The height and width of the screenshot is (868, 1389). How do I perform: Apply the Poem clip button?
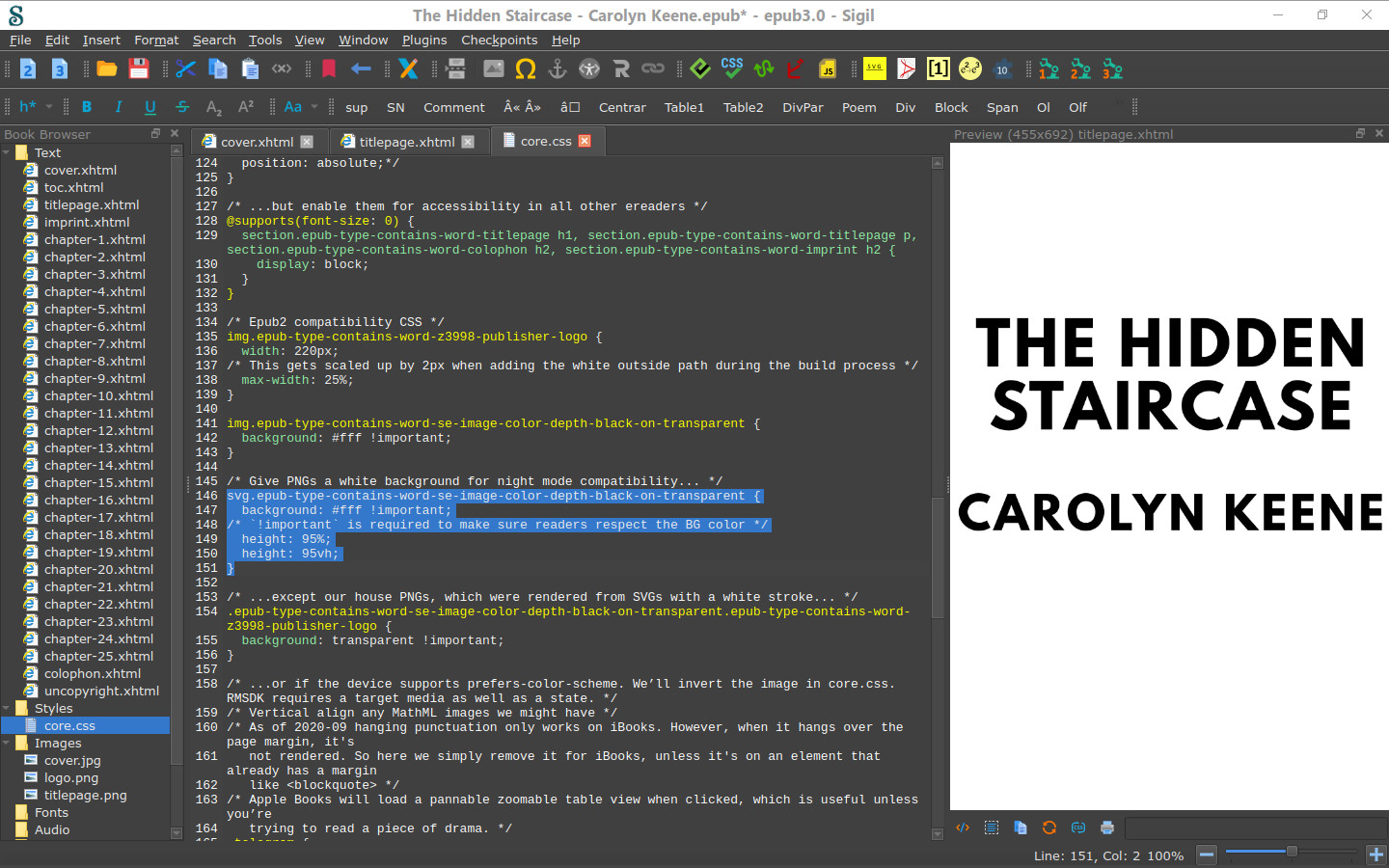tap(858, 107)
